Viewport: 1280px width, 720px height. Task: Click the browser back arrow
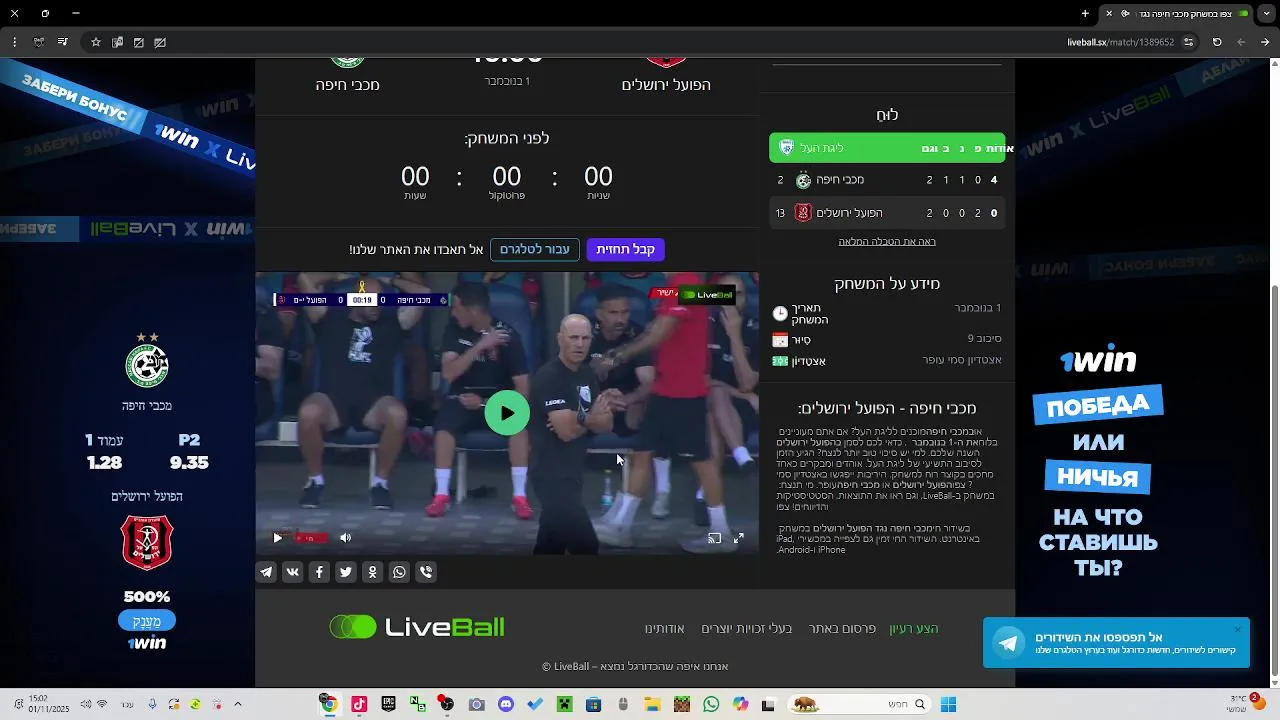click(x=1265, y=42)
